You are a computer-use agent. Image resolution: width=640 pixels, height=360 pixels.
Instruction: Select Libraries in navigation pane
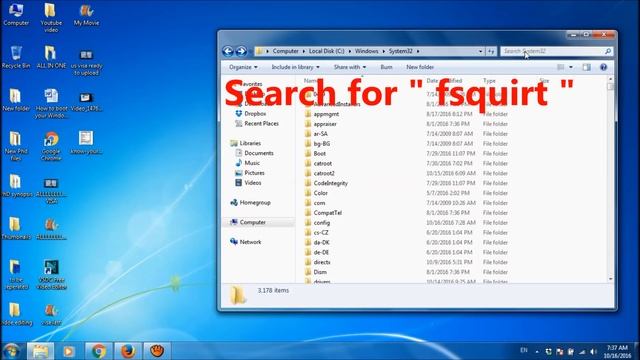click(x=250, y=143)
